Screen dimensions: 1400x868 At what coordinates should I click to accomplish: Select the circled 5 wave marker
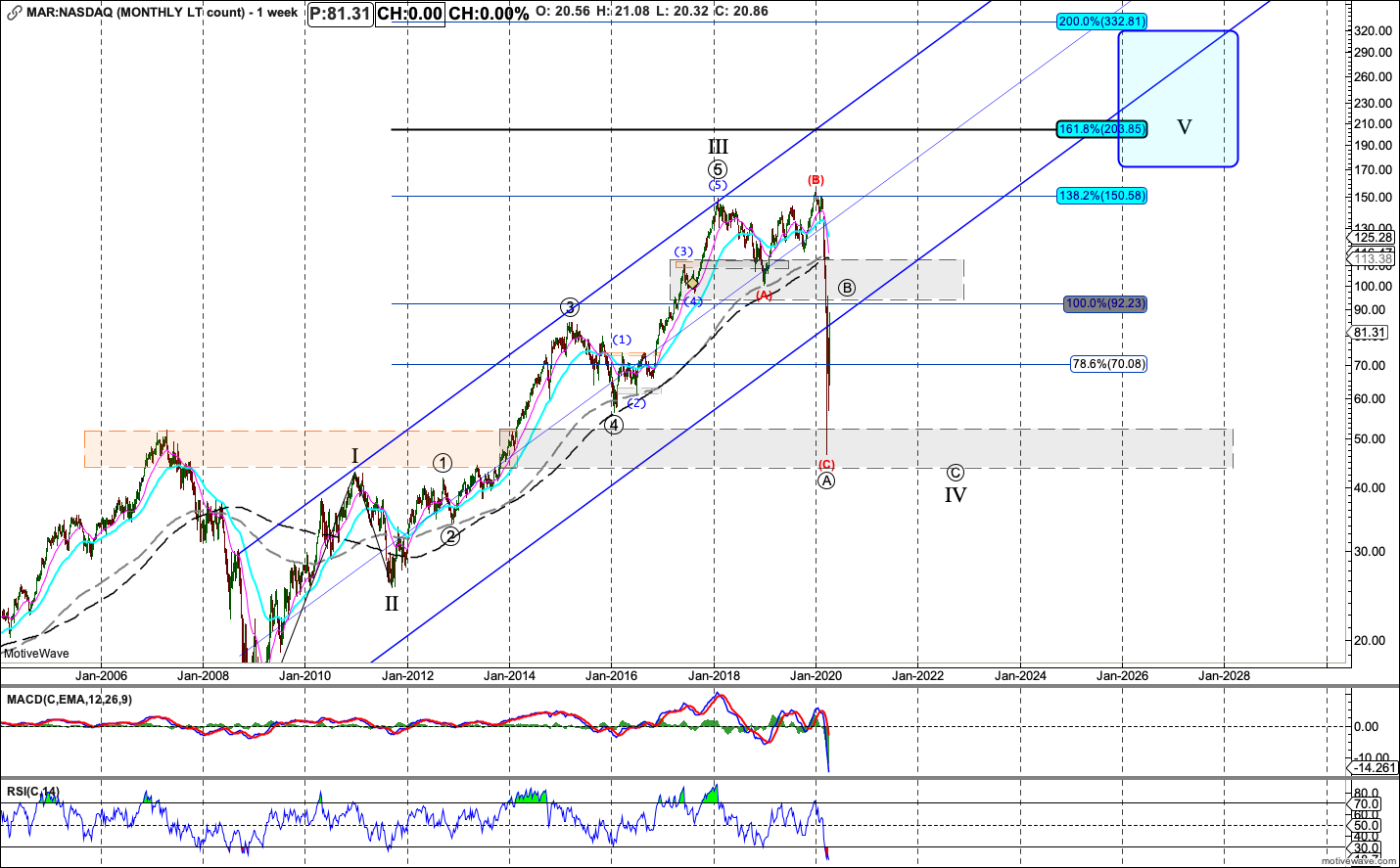pyautogui.click(x=718, y=169)
